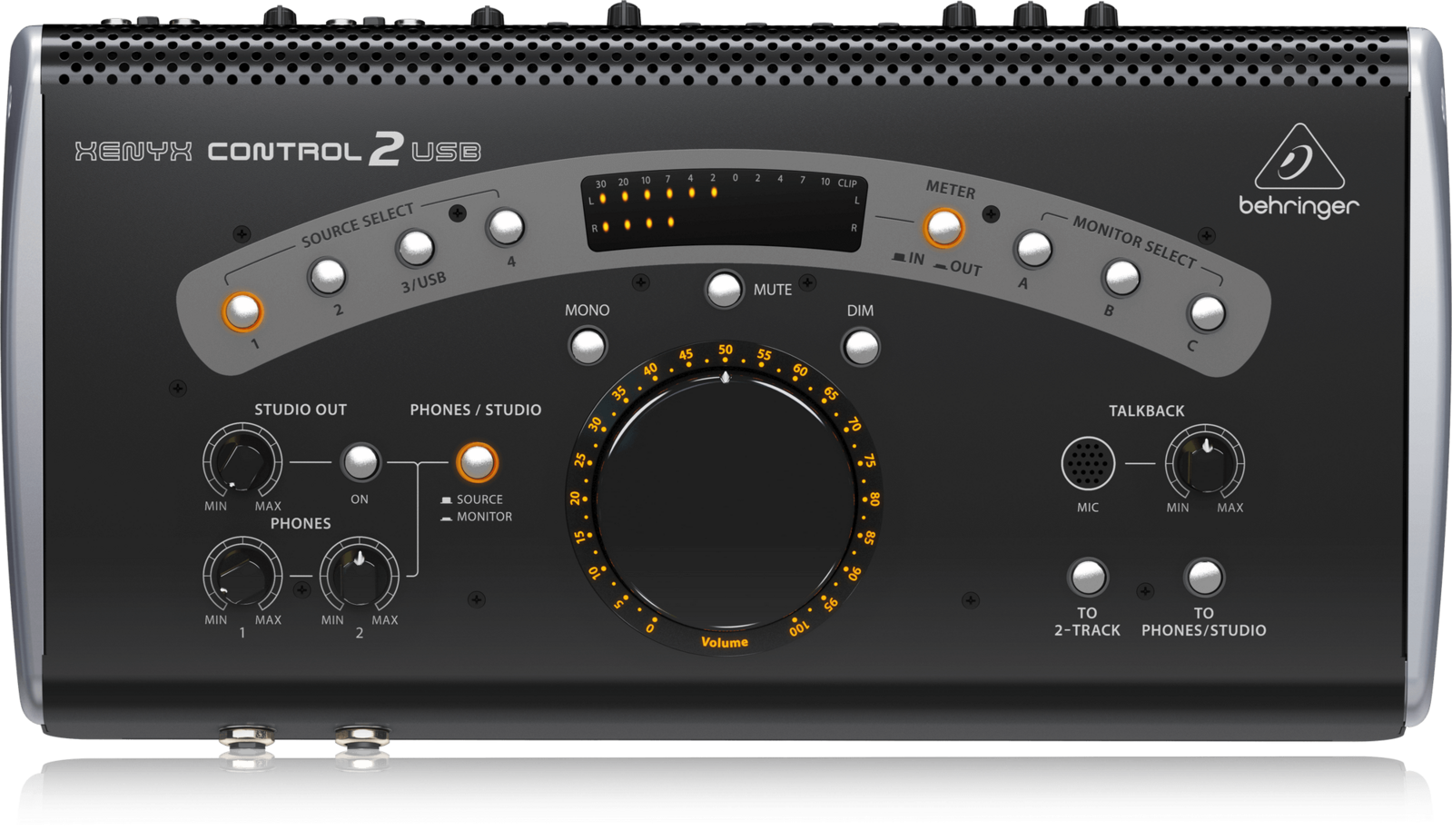Select monitor C button

click(x=1206, y=313)
